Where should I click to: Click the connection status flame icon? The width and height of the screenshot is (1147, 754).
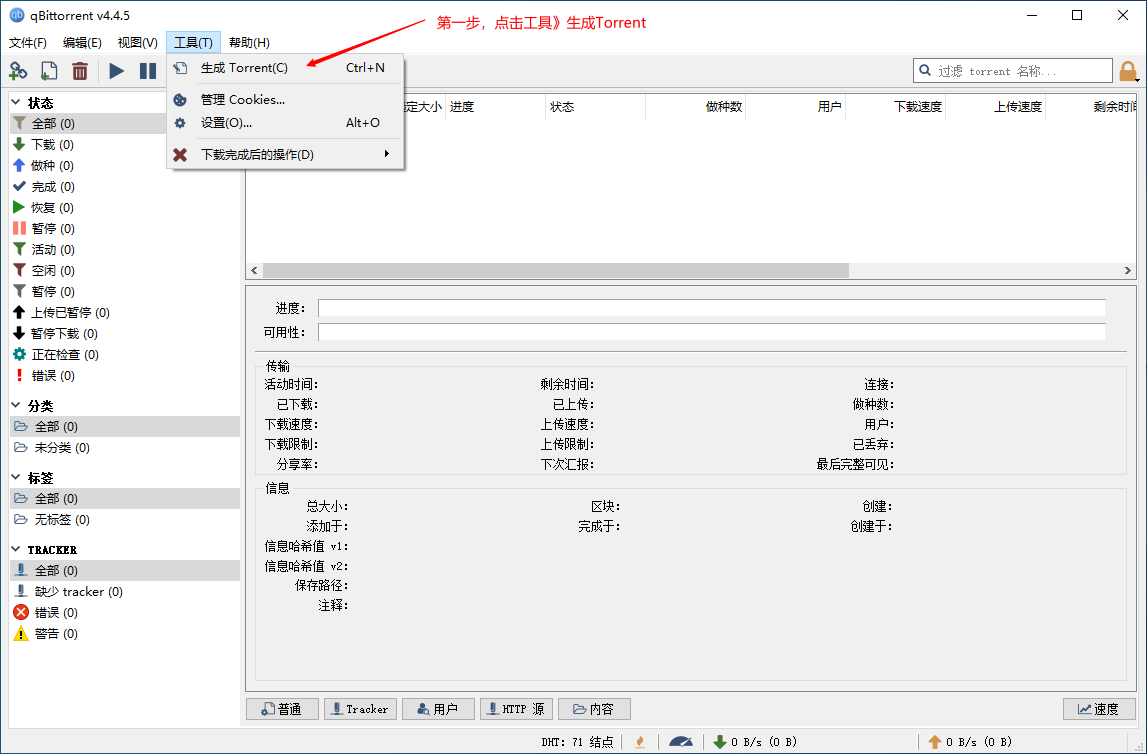tap(641, 742)
